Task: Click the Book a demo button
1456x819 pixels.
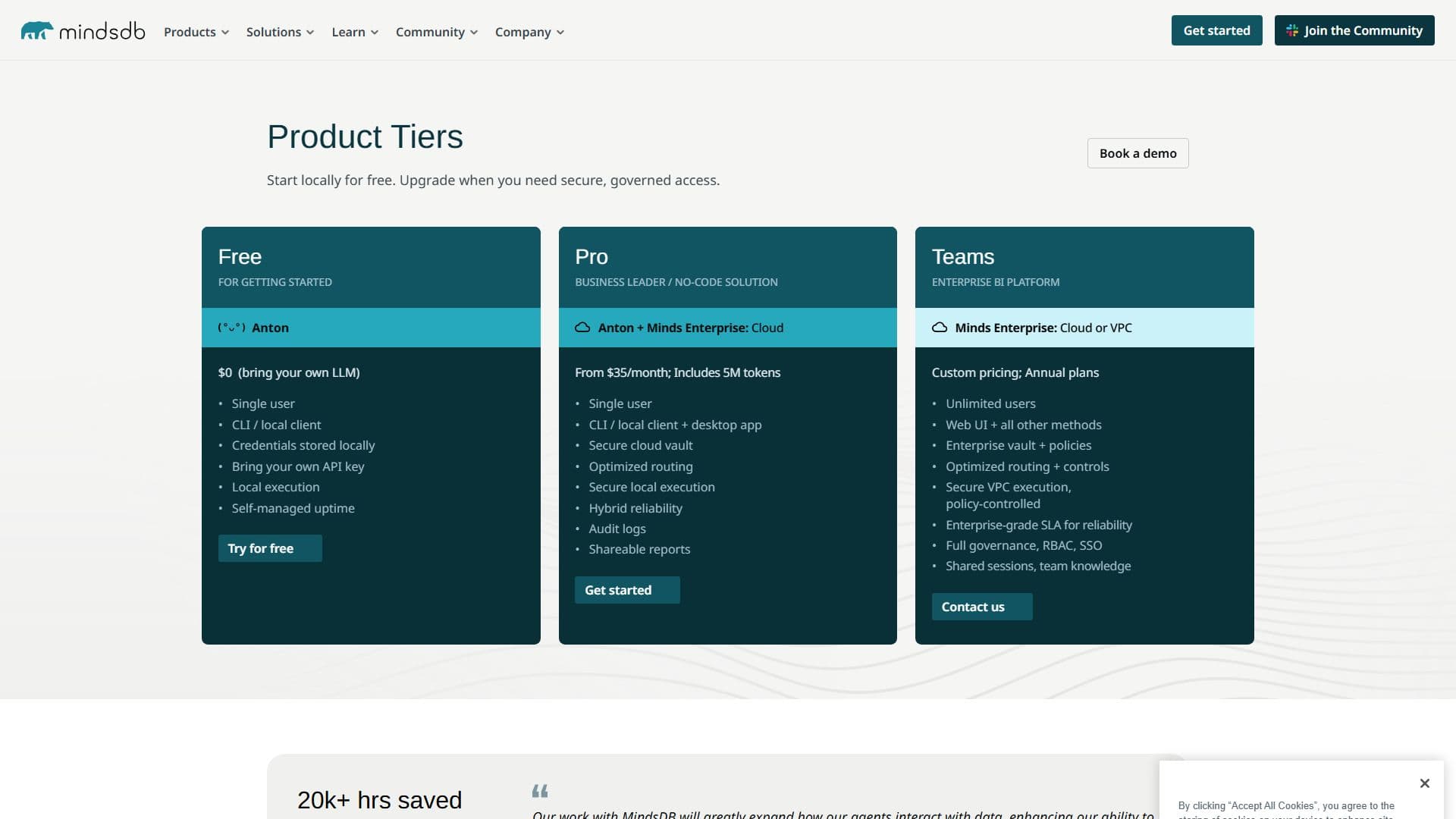Action: click(x=1137, y=153)
